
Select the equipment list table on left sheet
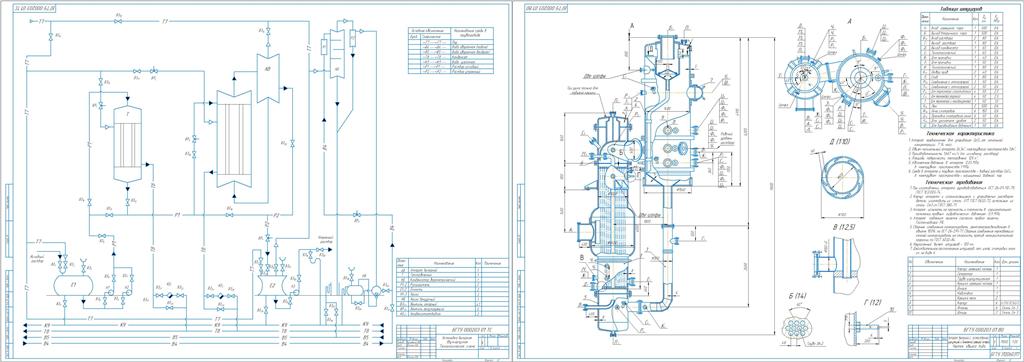[453, 287]
